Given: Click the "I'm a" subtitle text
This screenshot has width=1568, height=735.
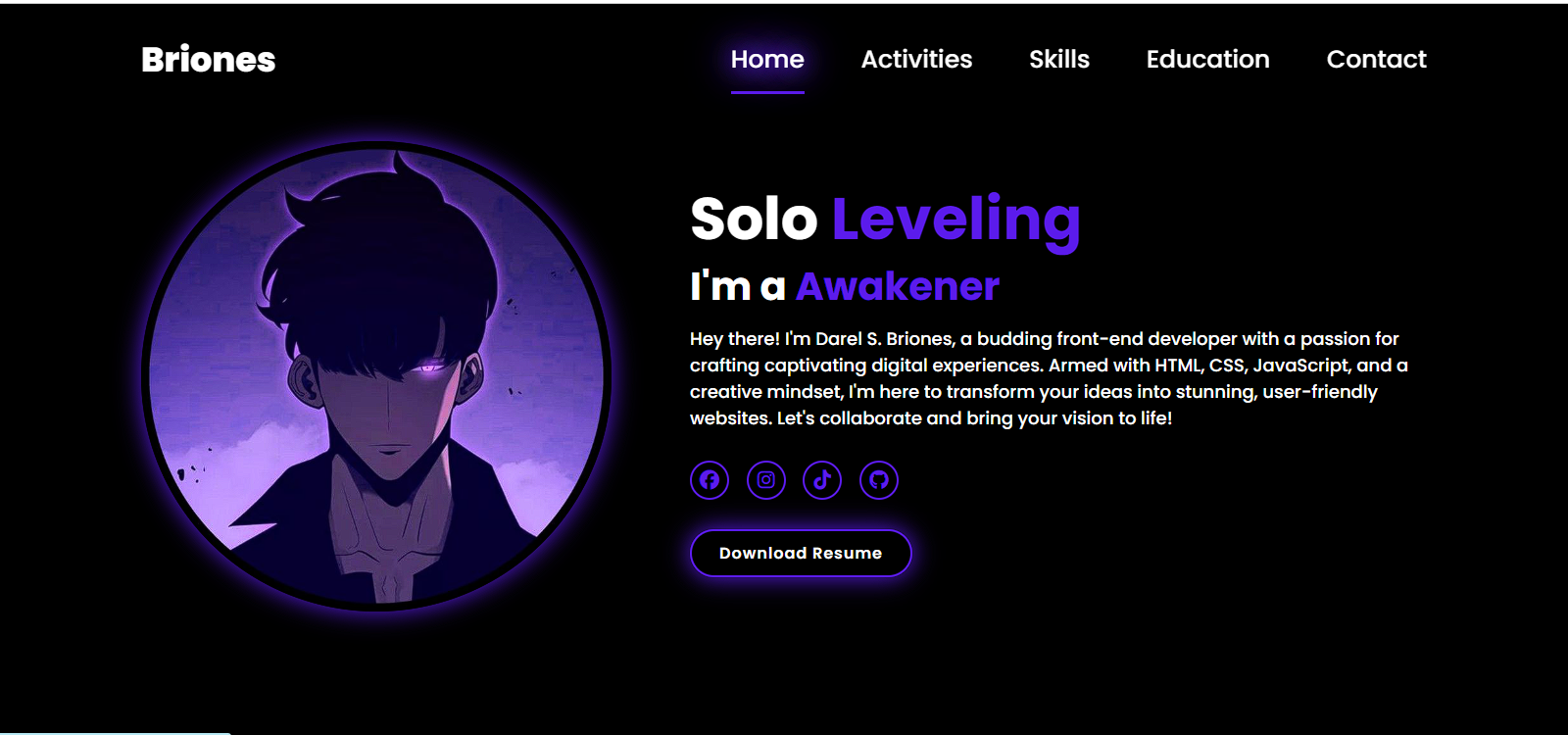Looking at the screenshot, I should click(x=738, y=286).
